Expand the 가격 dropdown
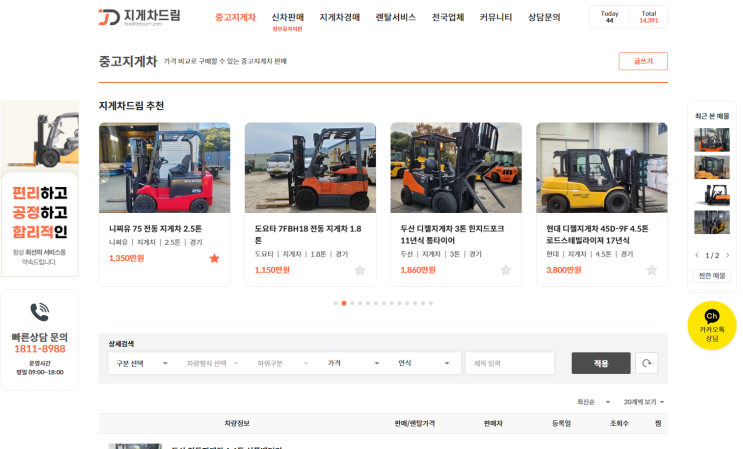This screenshot has width=743, height=449. pos(353,363)
